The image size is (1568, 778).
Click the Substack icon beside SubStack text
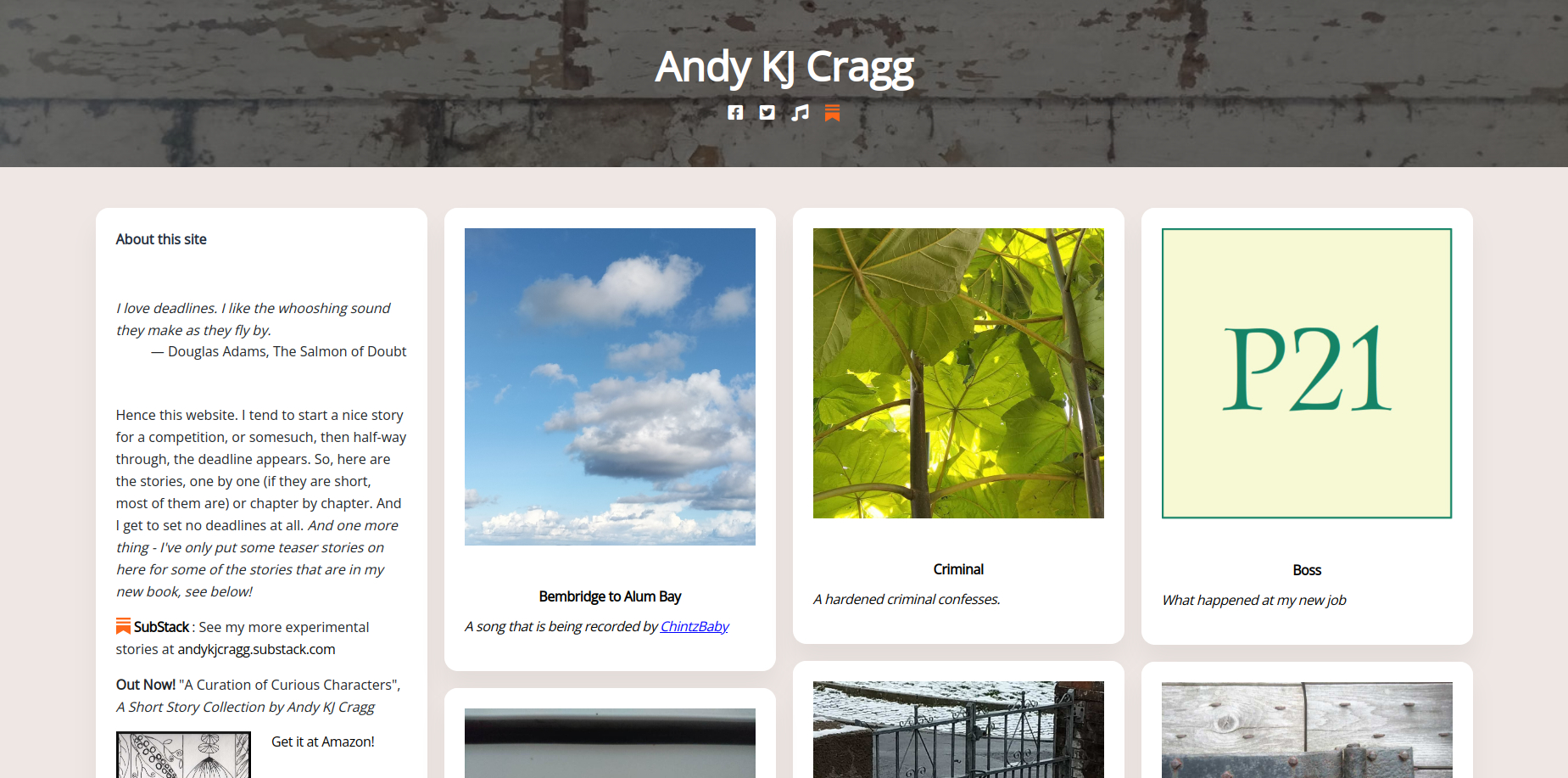tap(123, 626)
